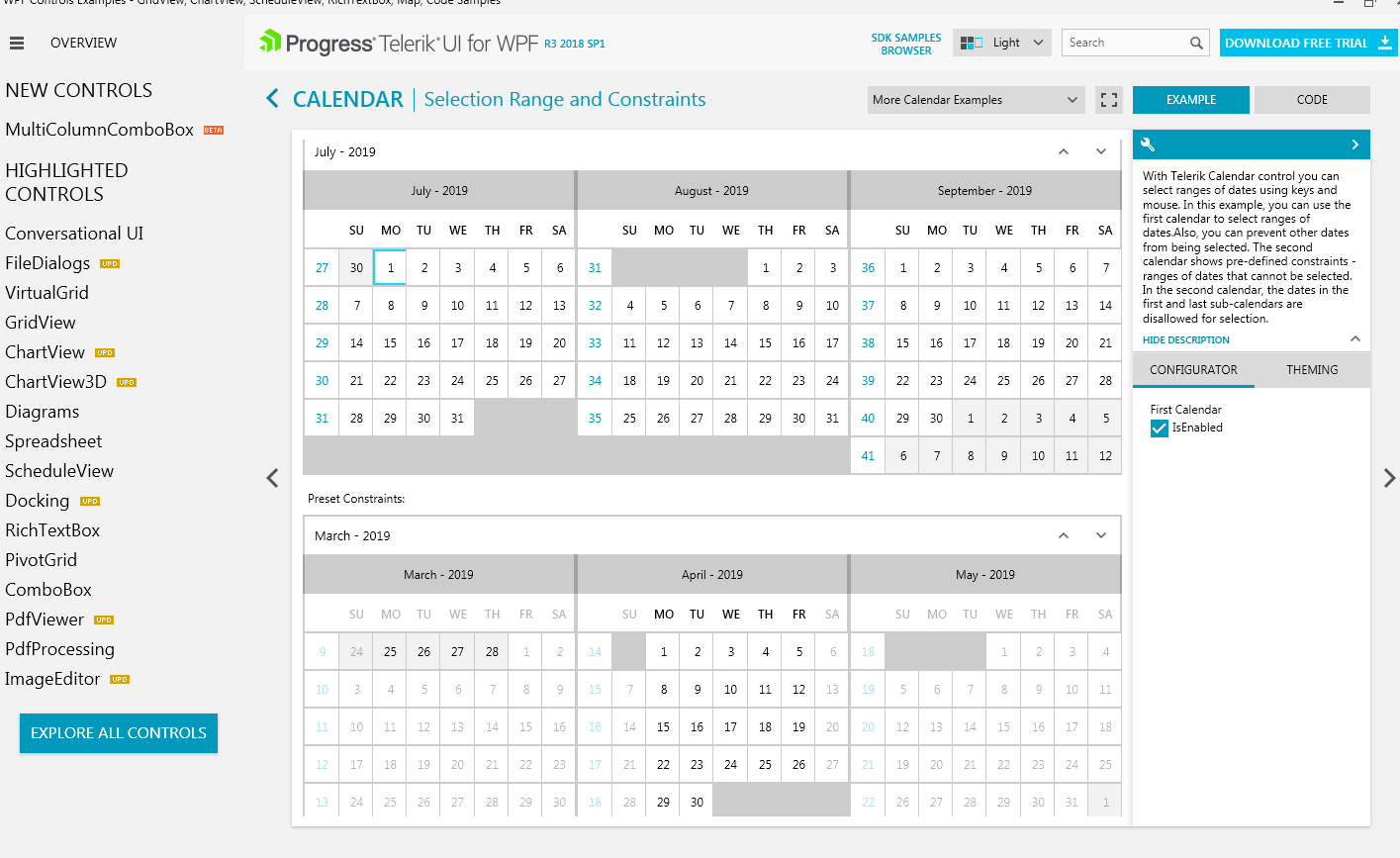Screen dimensions: 1400x858
Task: Toggle fullscreen mode for the example
Action: [1109, 100]
